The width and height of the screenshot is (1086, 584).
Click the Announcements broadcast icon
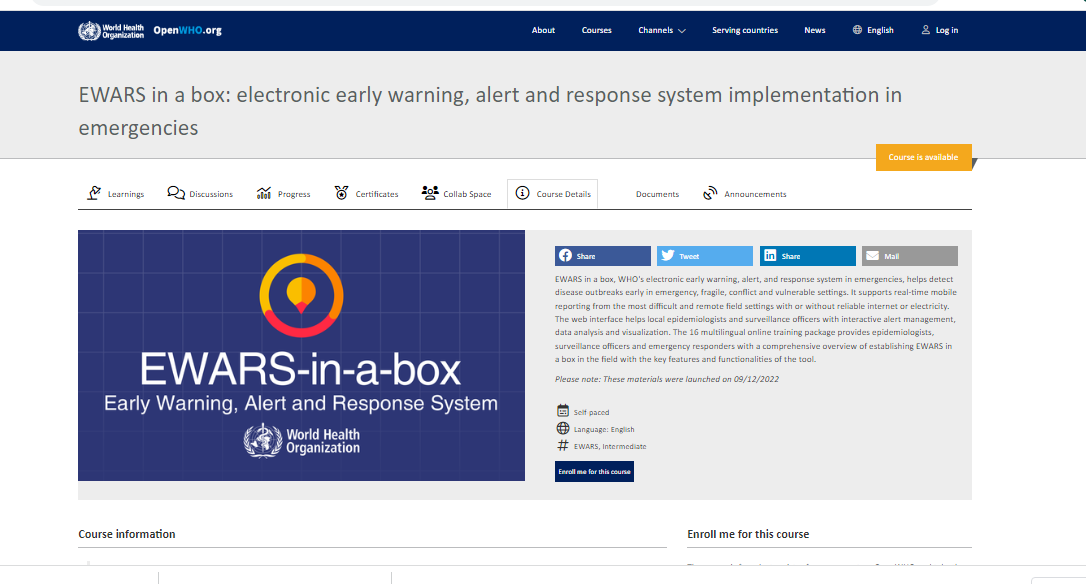point(710,193)
